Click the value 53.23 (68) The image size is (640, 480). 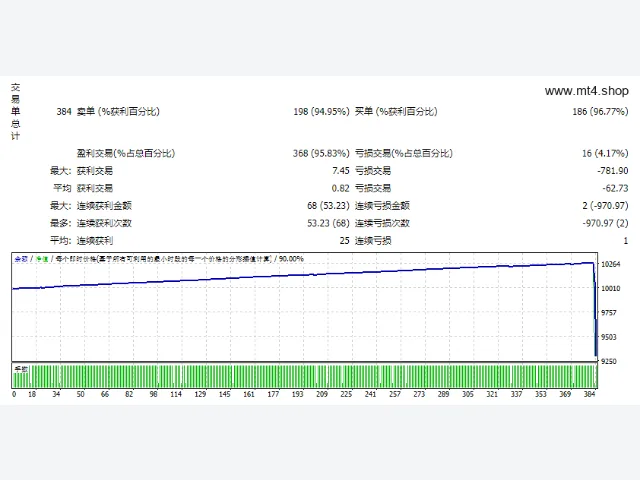(x=328, y=223)
